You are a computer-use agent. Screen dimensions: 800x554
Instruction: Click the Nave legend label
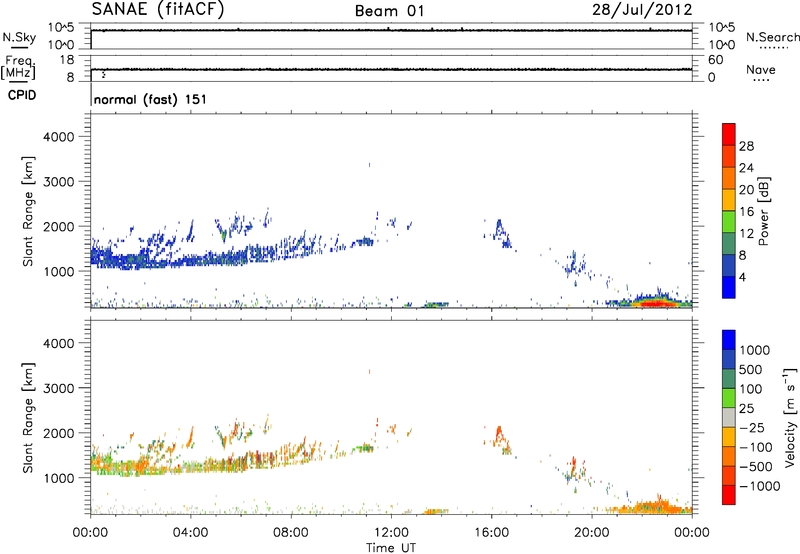tap(760, 69)
